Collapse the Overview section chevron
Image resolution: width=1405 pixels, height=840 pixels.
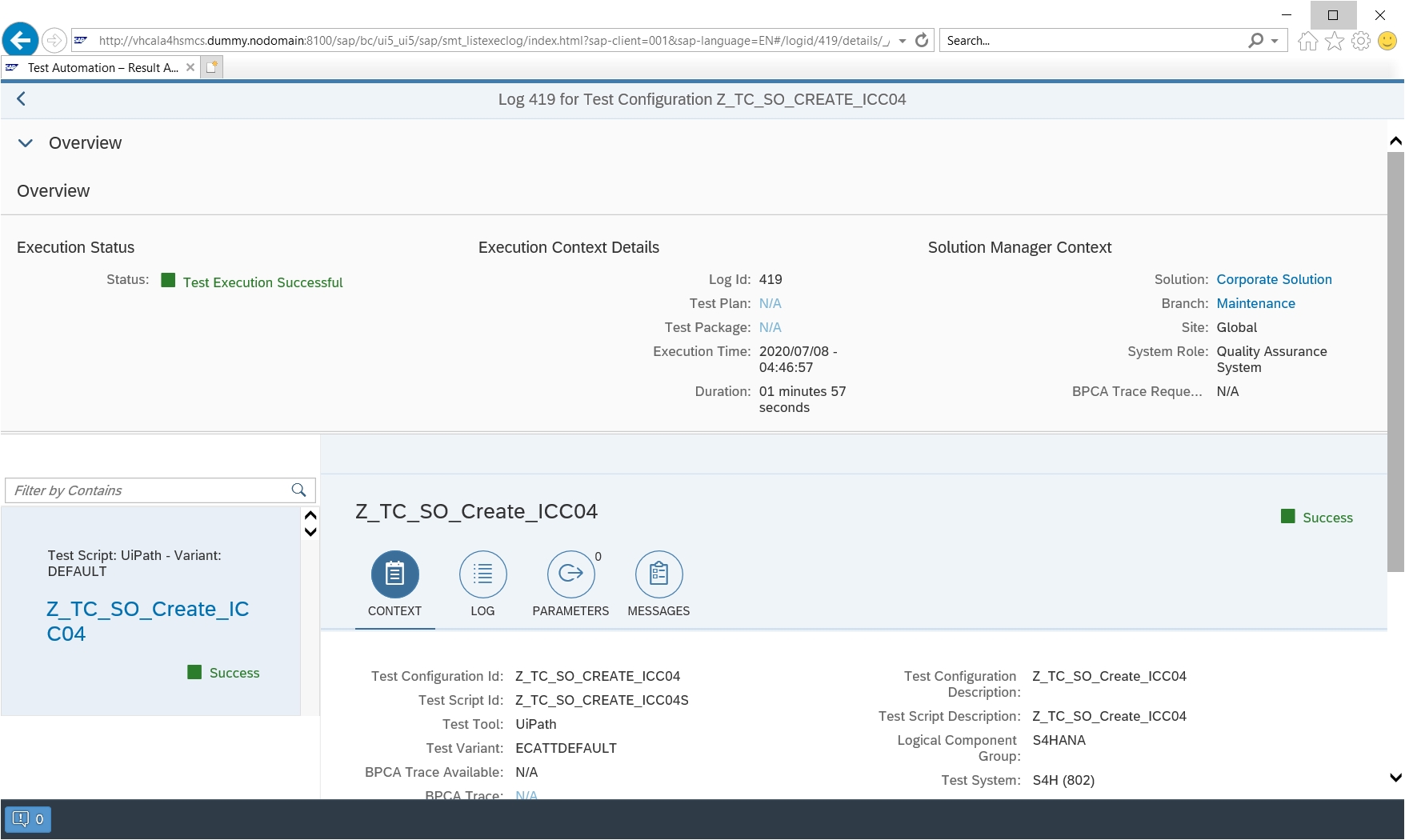point(26,143)
